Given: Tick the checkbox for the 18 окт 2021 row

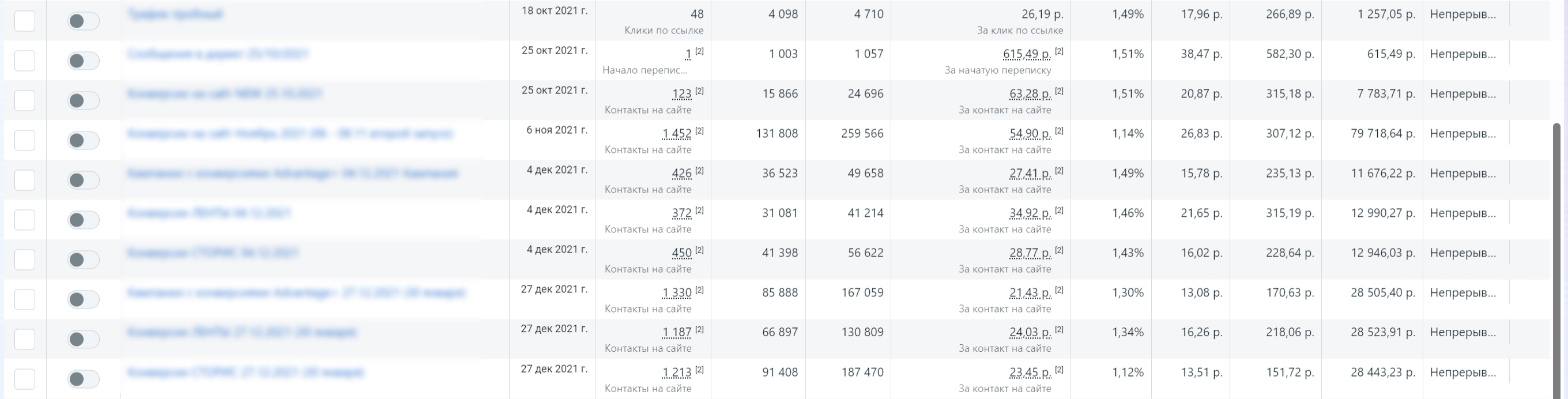Looking at the screenshot, I should click(x=25, y=21).
